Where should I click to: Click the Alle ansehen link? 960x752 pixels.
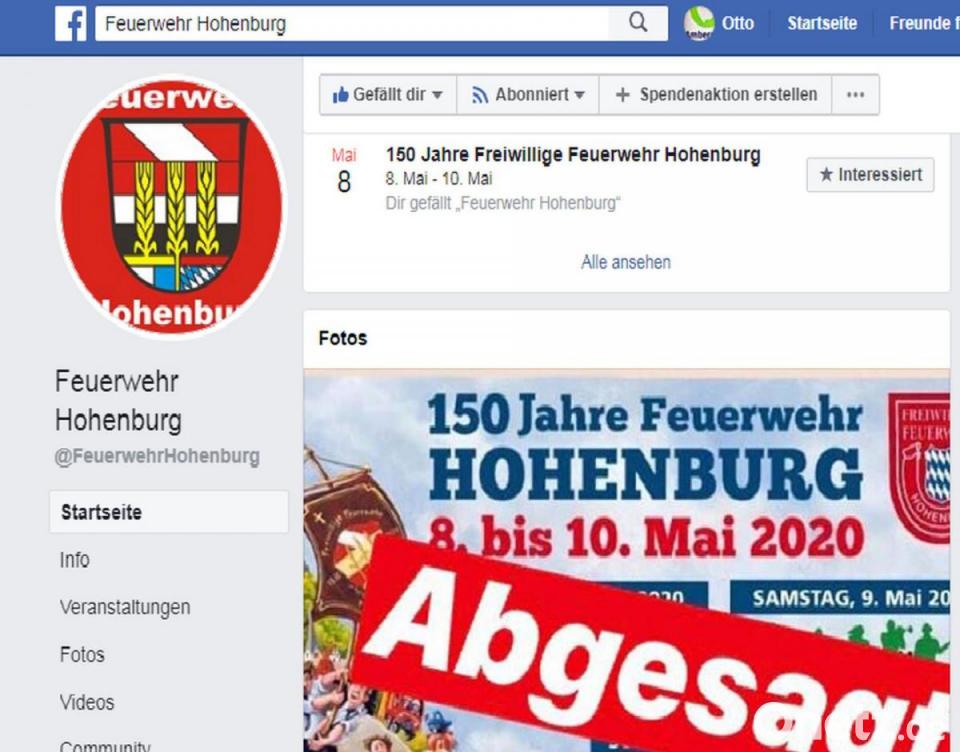(626, 263)
